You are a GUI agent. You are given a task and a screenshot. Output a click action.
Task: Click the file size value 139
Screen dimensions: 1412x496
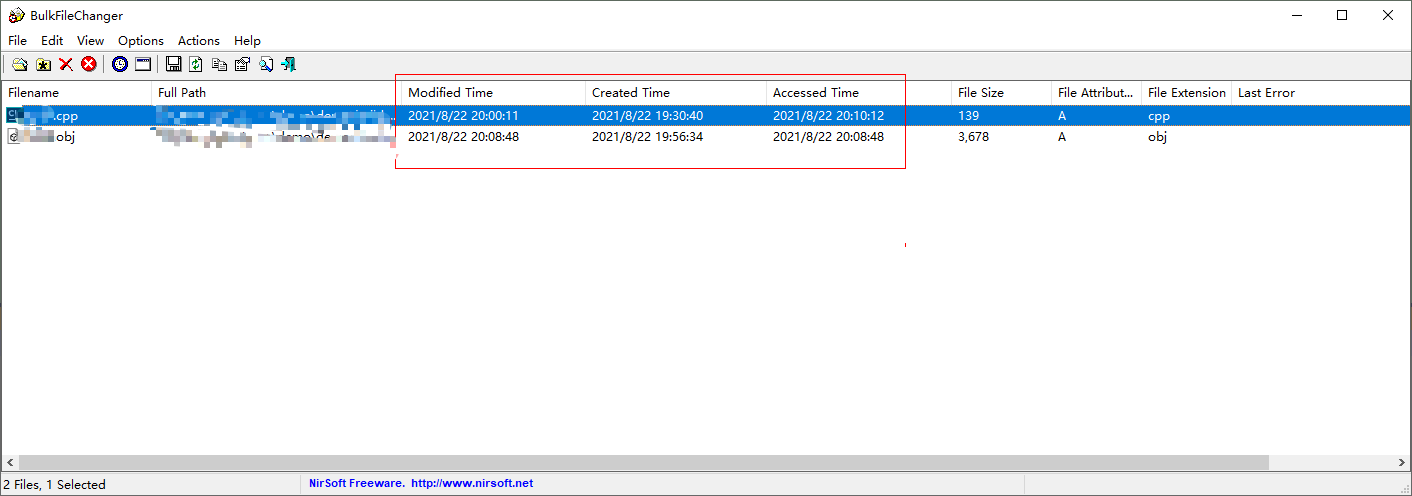[x=968, y=116]
